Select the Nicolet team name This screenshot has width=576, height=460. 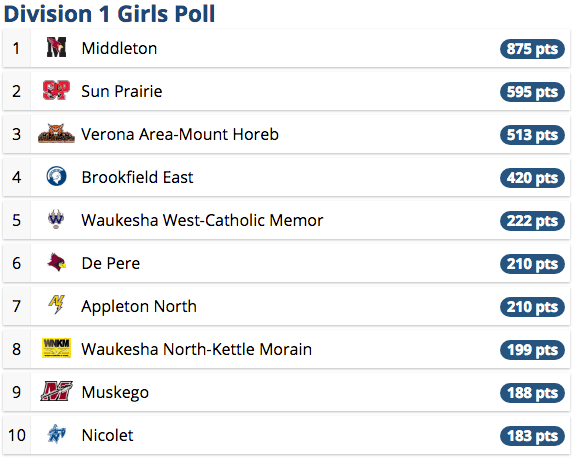click(107, 435)
